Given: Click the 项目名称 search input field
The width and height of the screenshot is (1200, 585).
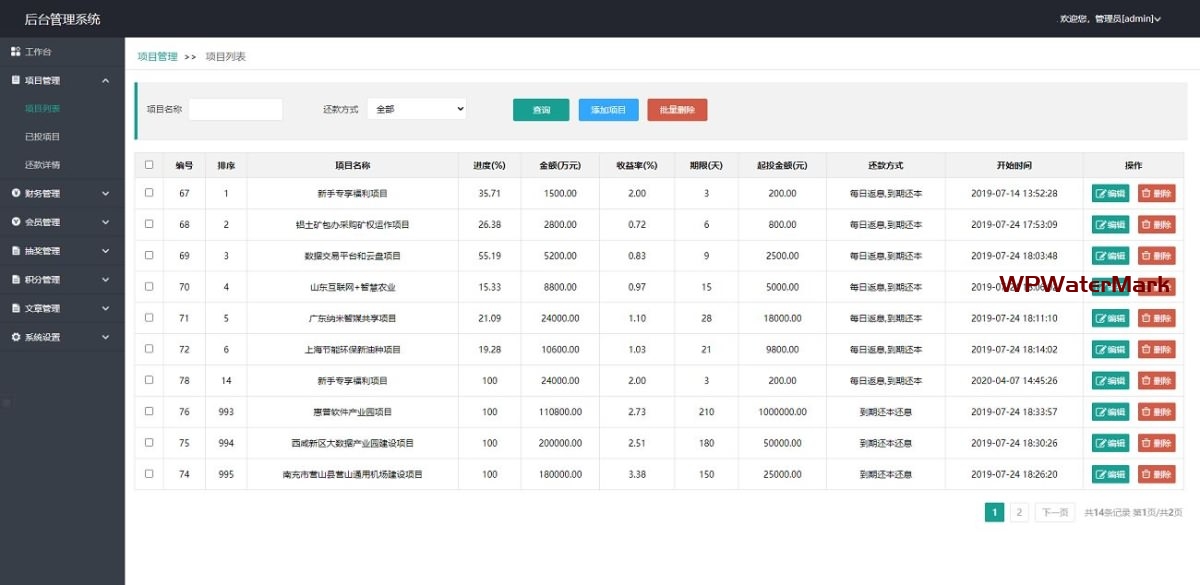Looking at the screenshot, I should [x=235, y=109].
